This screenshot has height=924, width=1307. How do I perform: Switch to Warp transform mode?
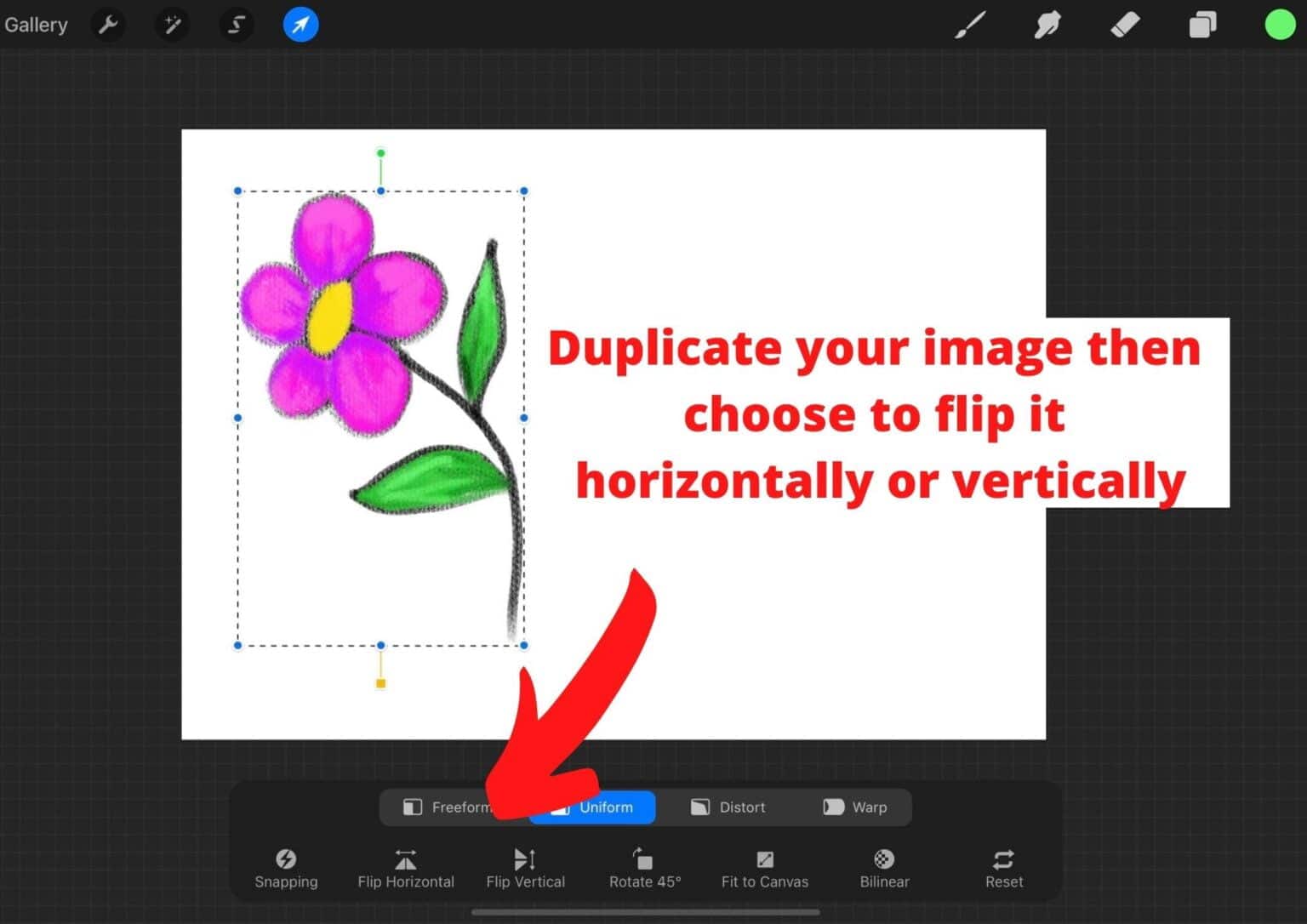[855, 807]
